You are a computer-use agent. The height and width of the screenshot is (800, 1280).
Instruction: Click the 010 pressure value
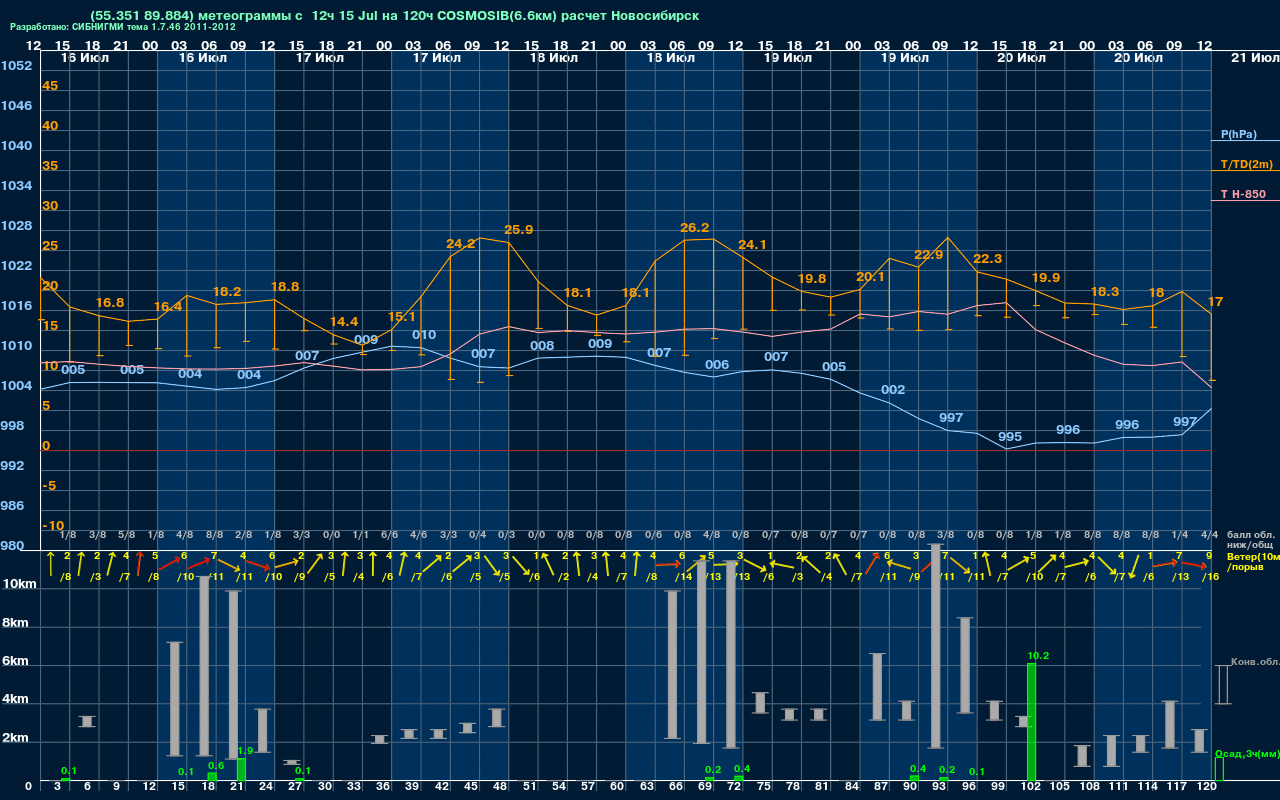[424, 335]
